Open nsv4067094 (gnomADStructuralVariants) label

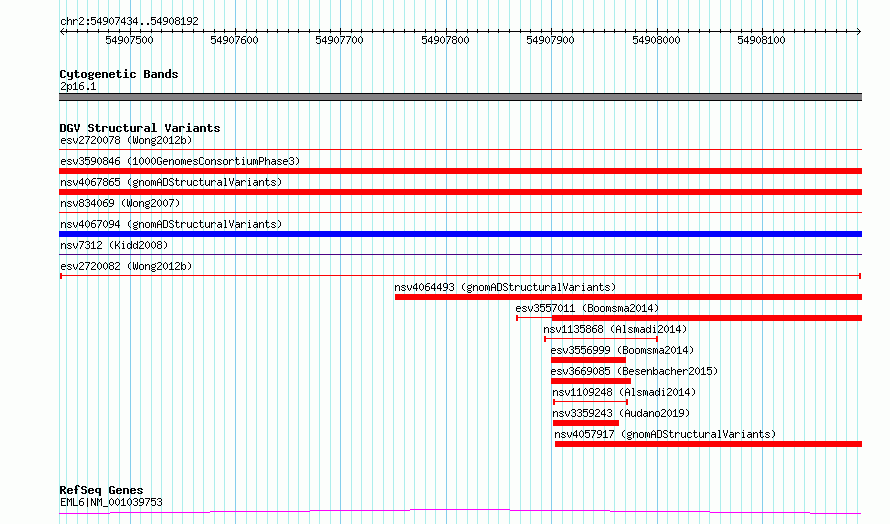coord(171,224)
